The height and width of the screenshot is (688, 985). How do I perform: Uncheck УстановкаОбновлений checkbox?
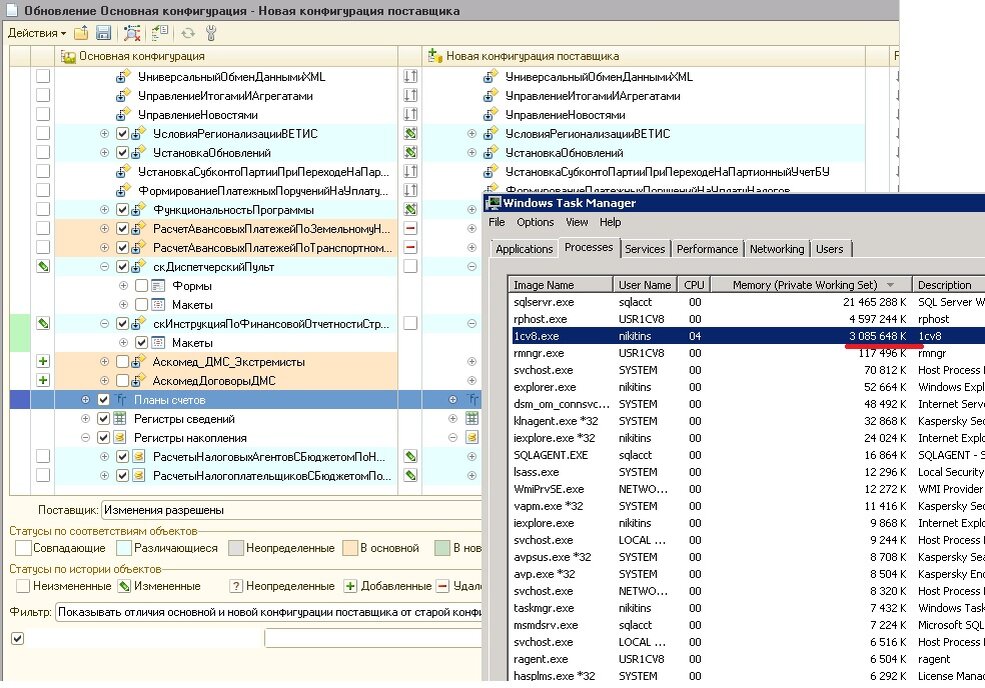pyautogui.click(x=122, y=152)
